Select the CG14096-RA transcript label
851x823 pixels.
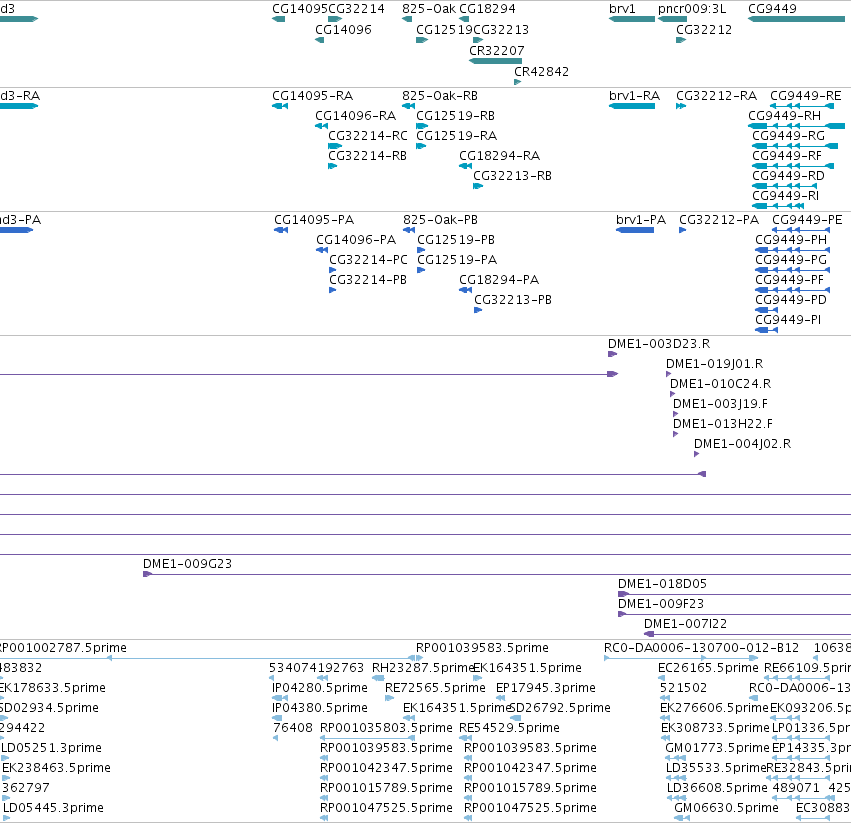coord(355,116)
